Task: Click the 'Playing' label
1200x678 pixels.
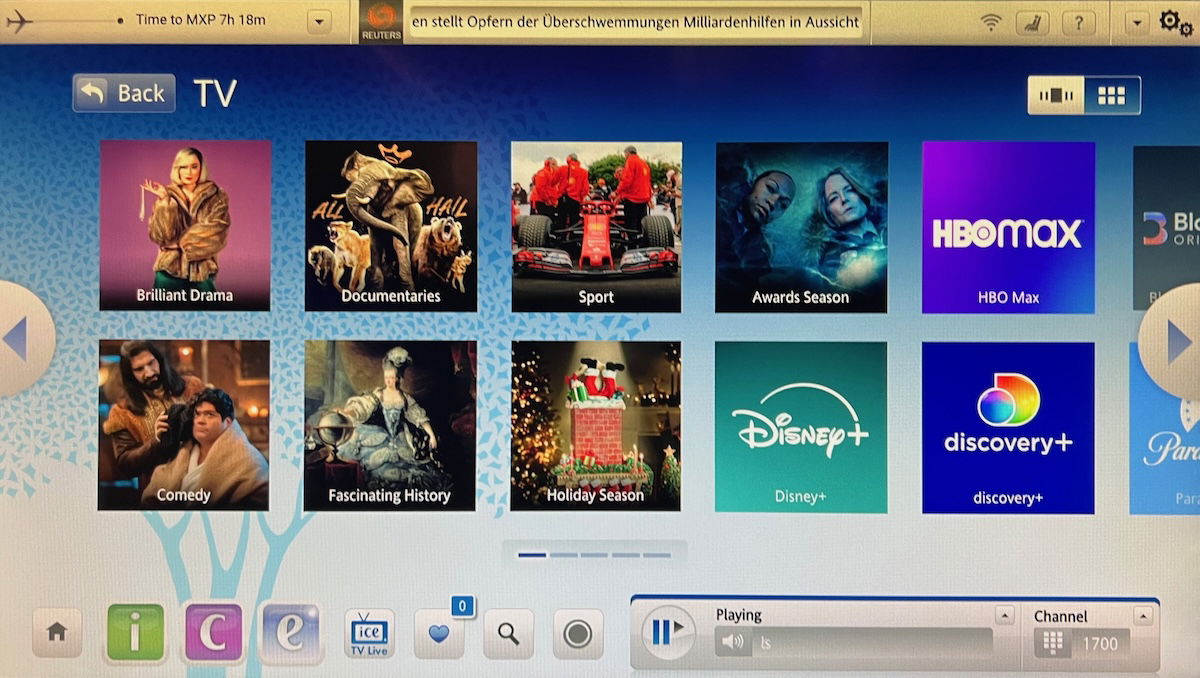Action: (739, 615)
